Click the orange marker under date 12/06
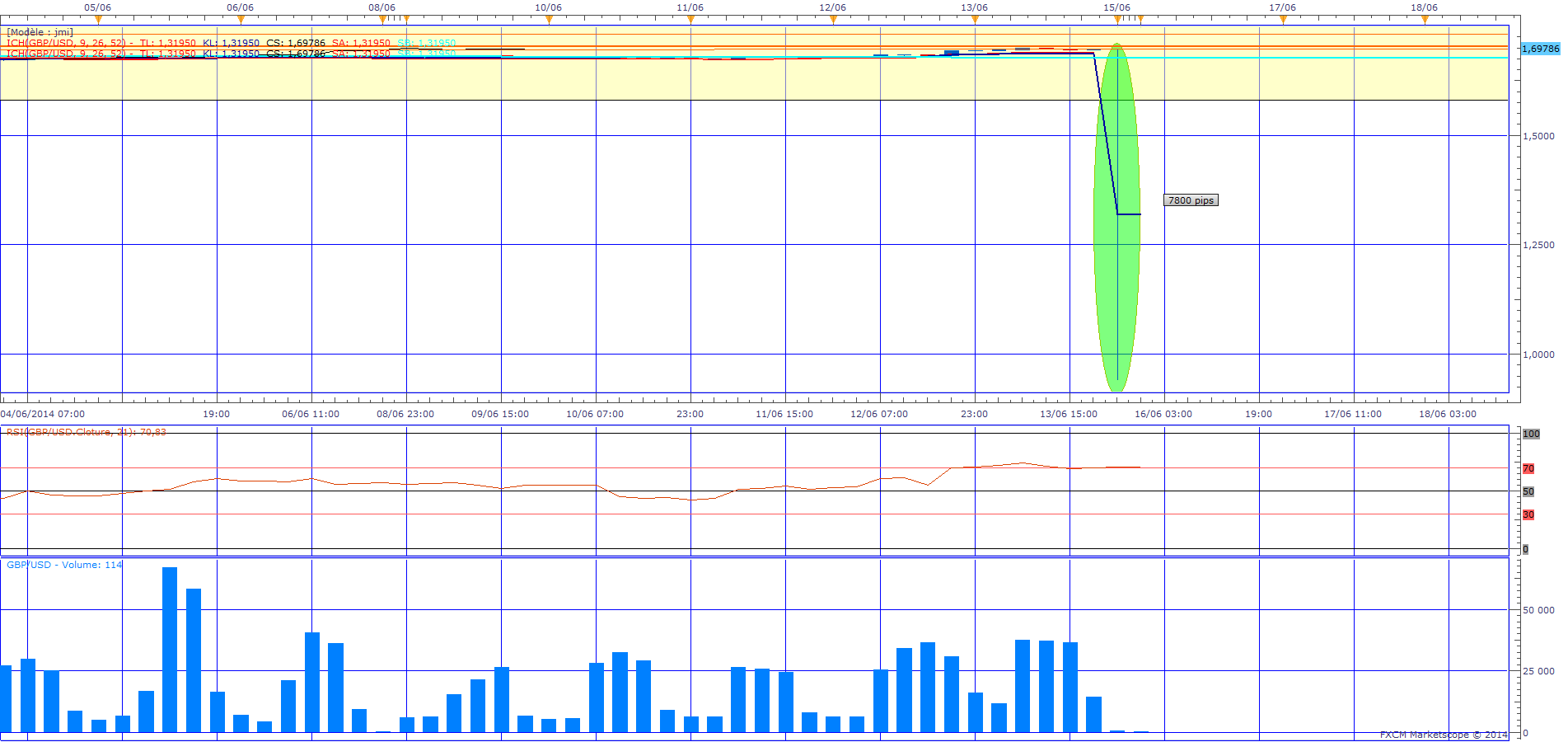The height and width of the screenshot is (742, 1568). click(x=833, y=20)
